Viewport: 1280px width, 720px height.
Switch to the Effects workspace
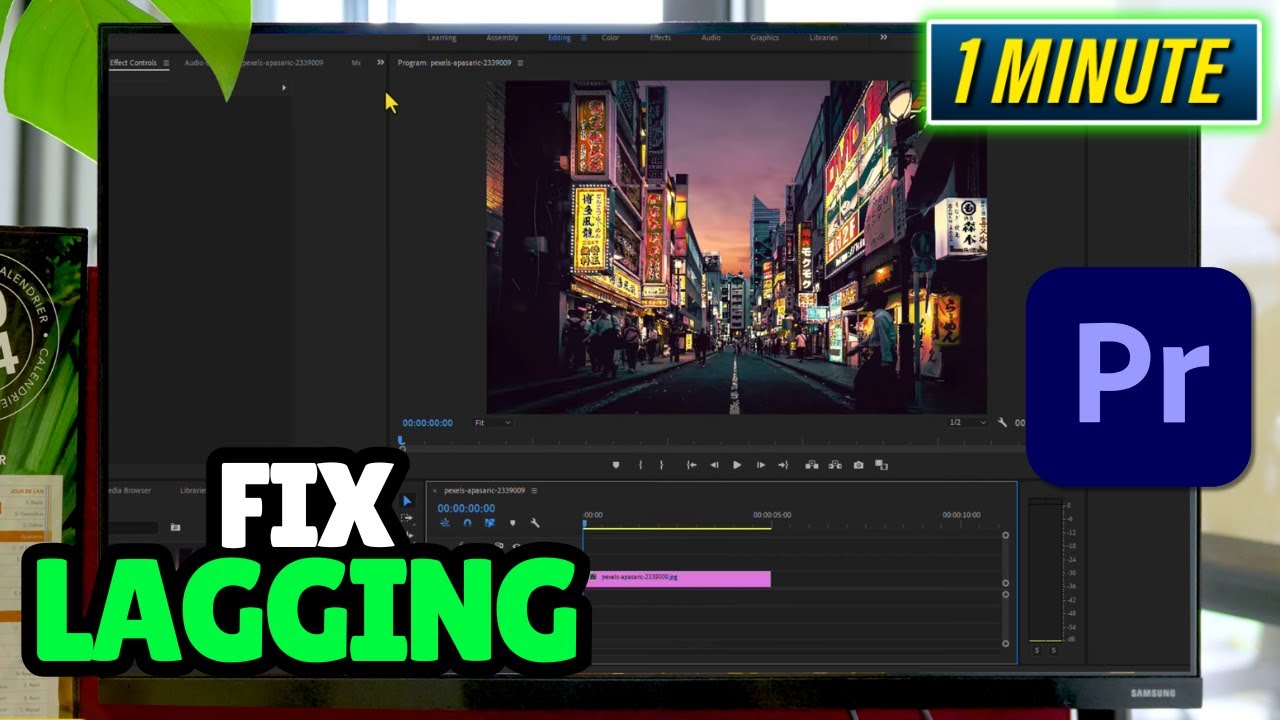tap(661, 38)
